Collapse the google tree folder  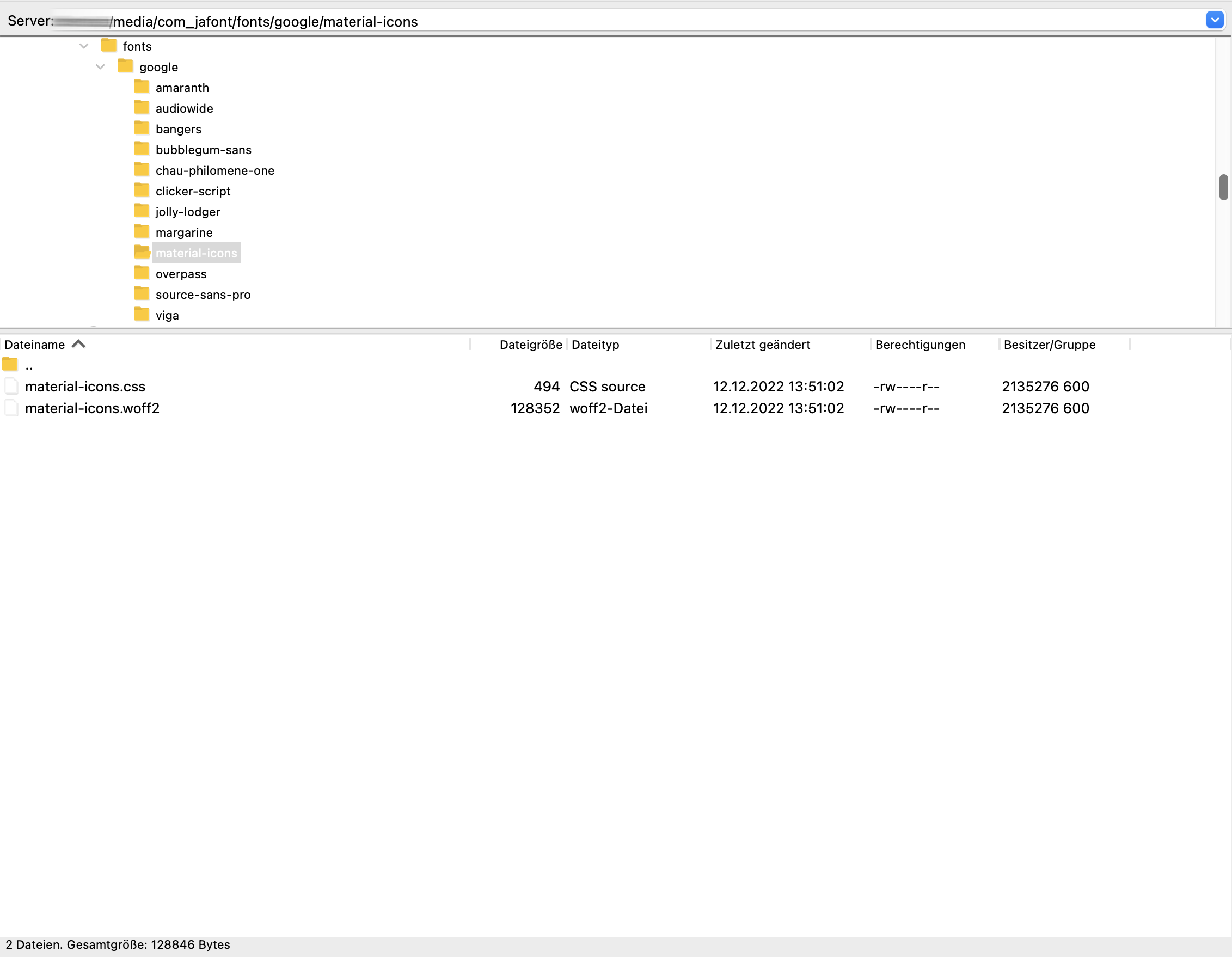tap(100, 66)
